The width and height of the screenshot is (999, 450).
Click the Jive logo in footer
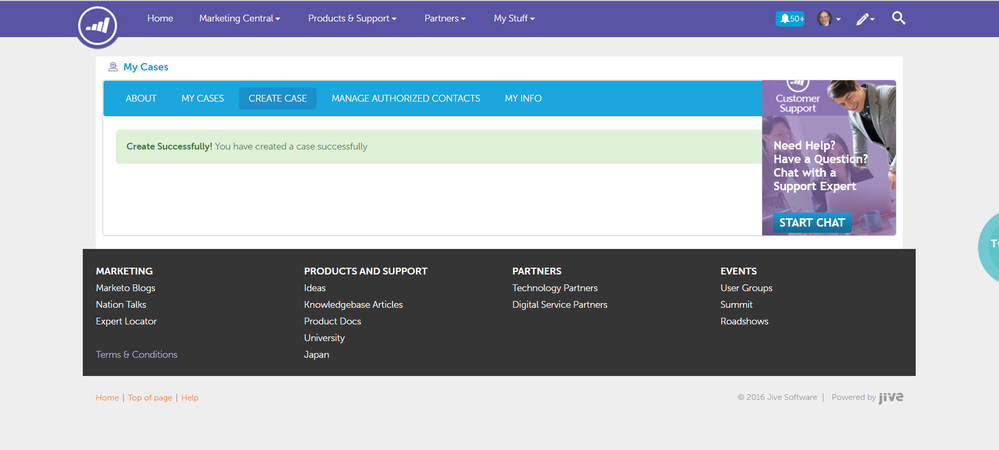tap(891, 397)
